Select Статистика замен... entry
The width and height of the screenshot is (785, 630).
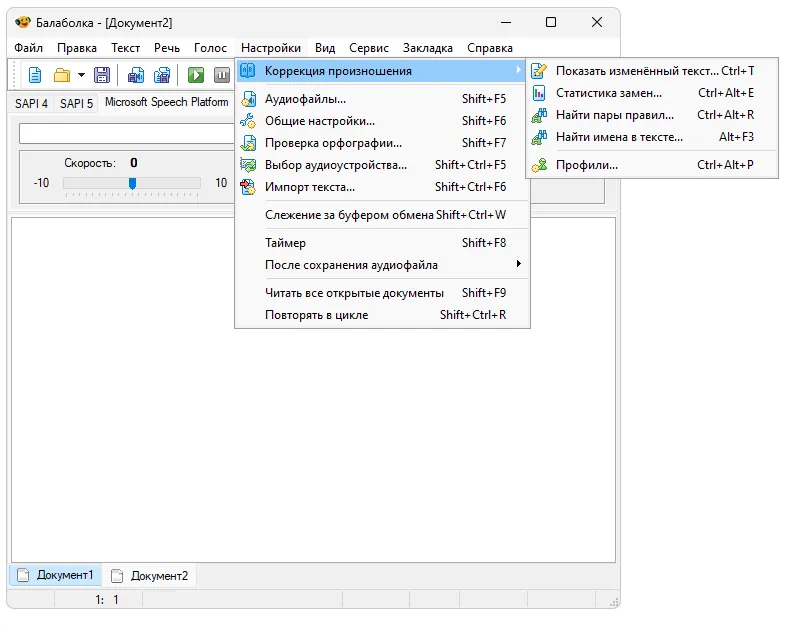point(652,93)
